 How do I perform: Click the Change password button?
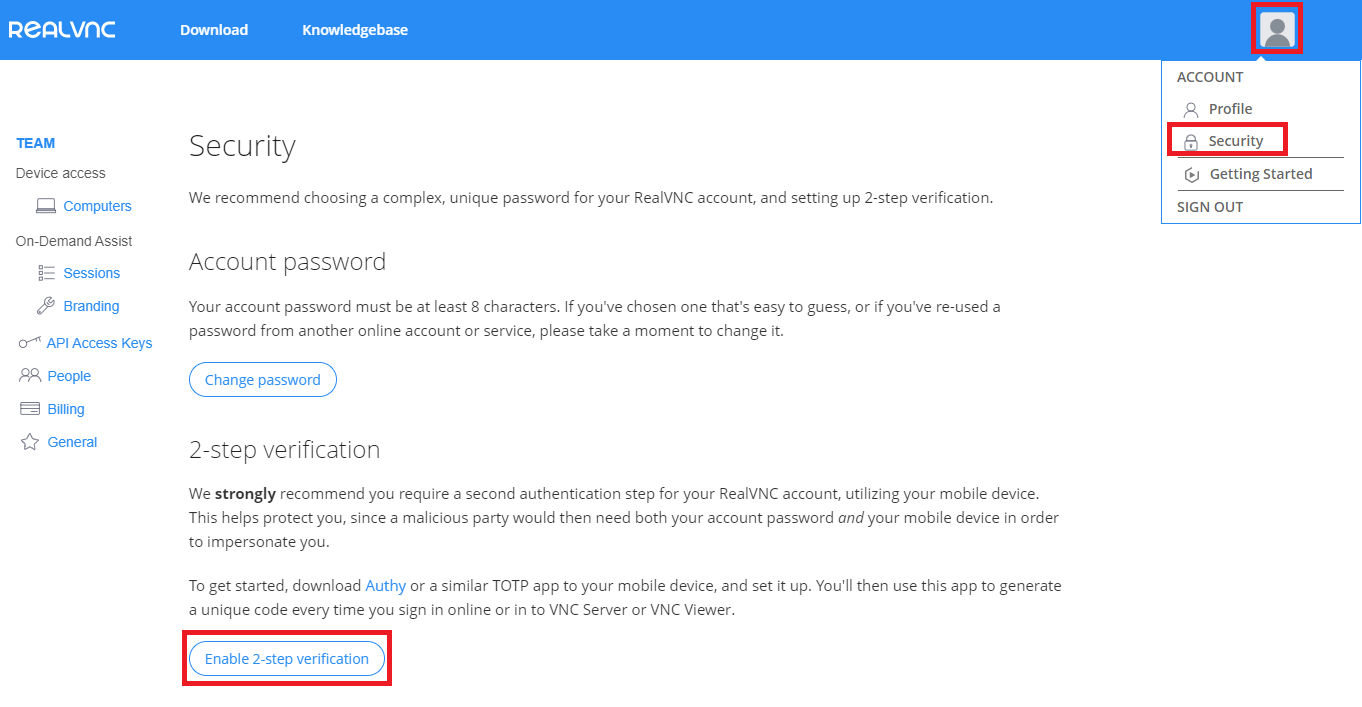click(262, 379)
